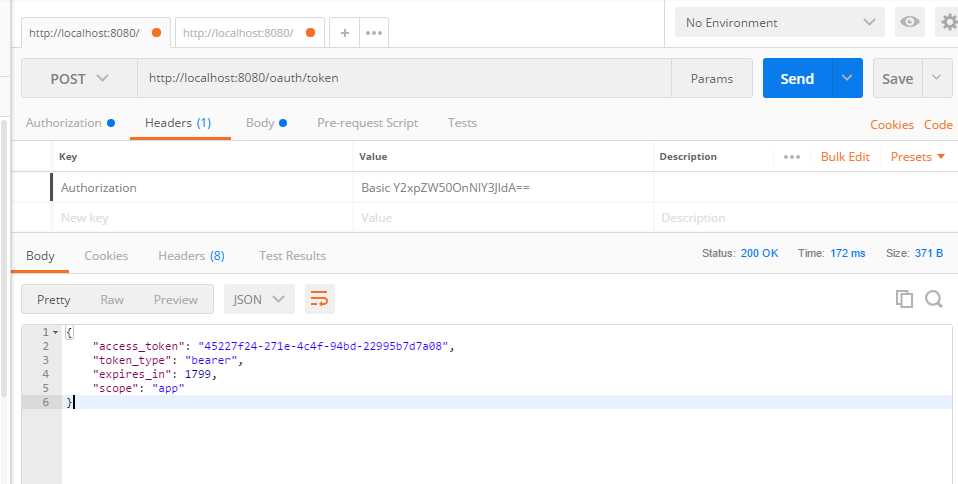
Task: Click the empty Value placeholder field
Action: (x=503, y=218)
